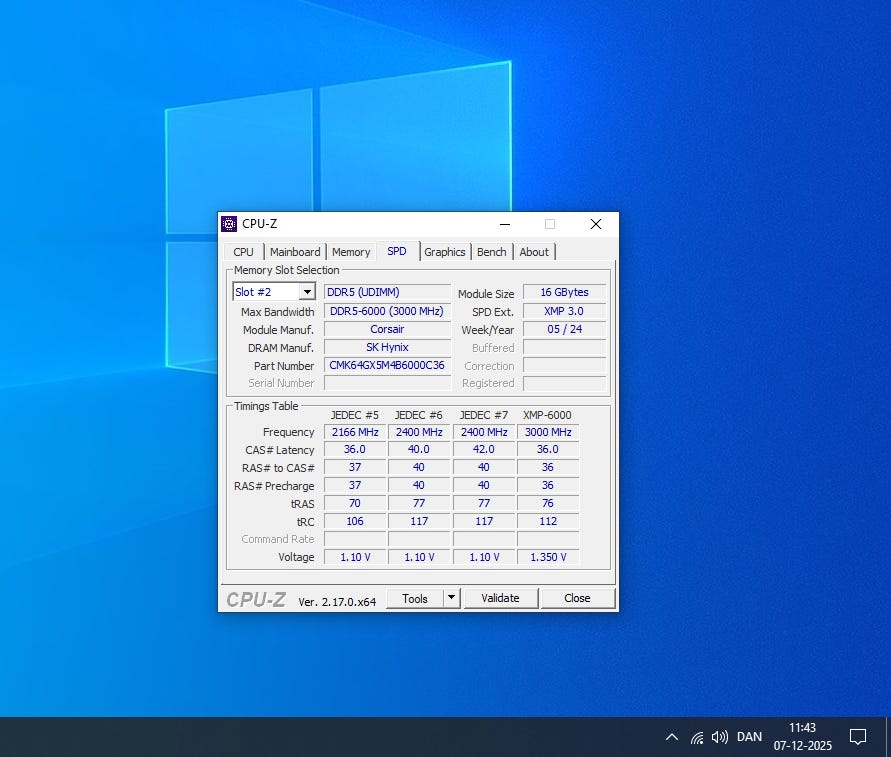Click the Close button at bottom
Image resolution: width=891 pixels, height=757 pixels.
(577, 598)
